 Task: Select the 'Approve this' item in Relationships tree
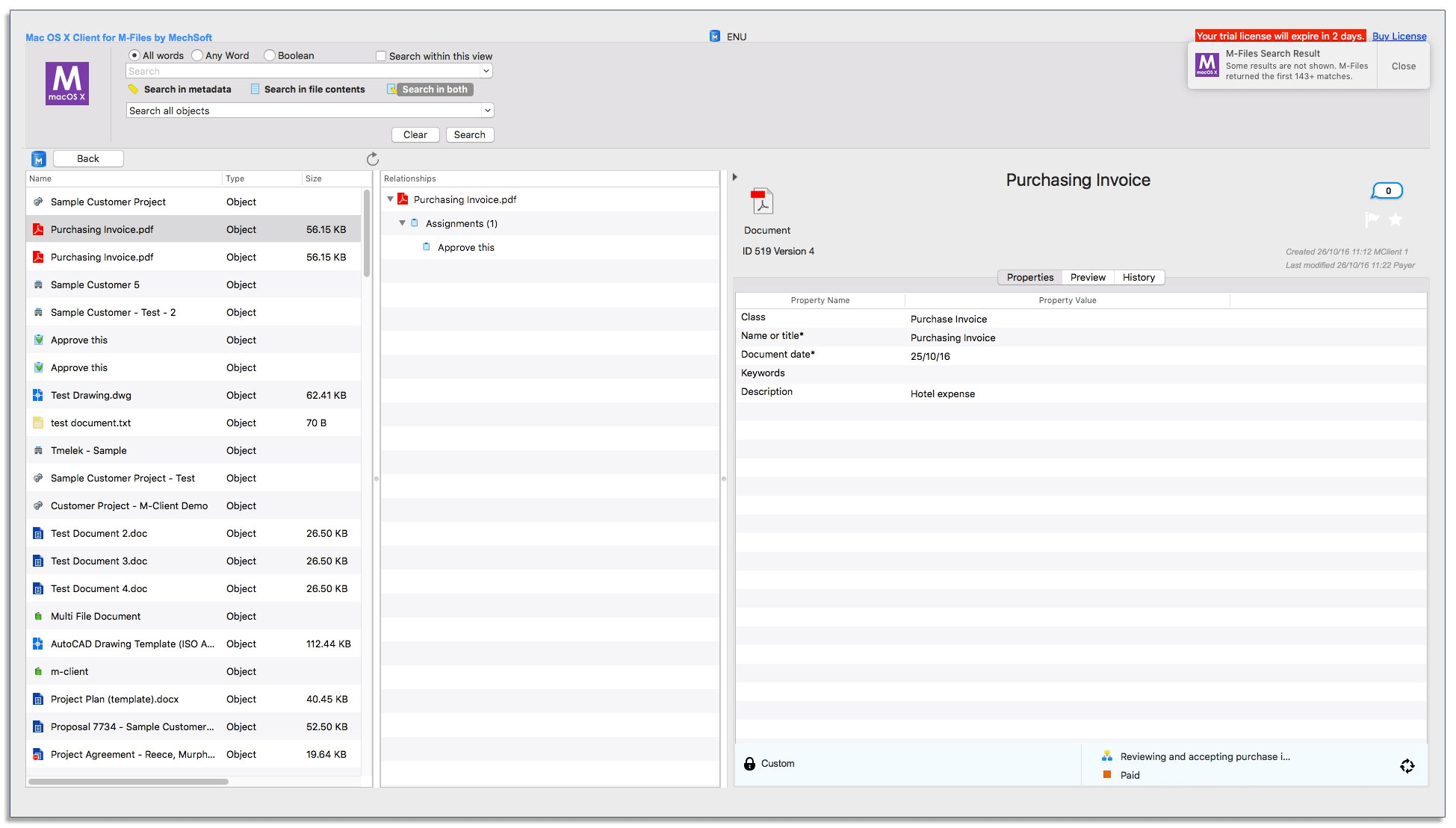tap(466, 248)
